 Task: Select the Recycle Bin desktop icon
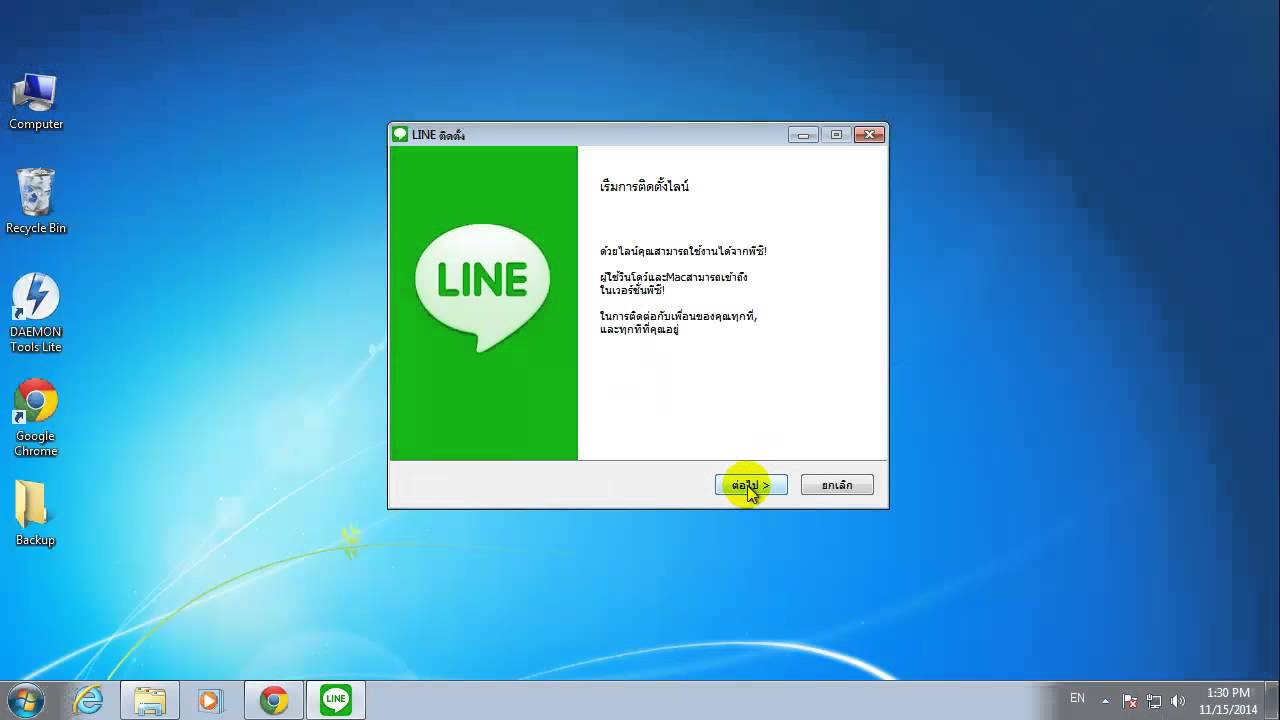36,201
